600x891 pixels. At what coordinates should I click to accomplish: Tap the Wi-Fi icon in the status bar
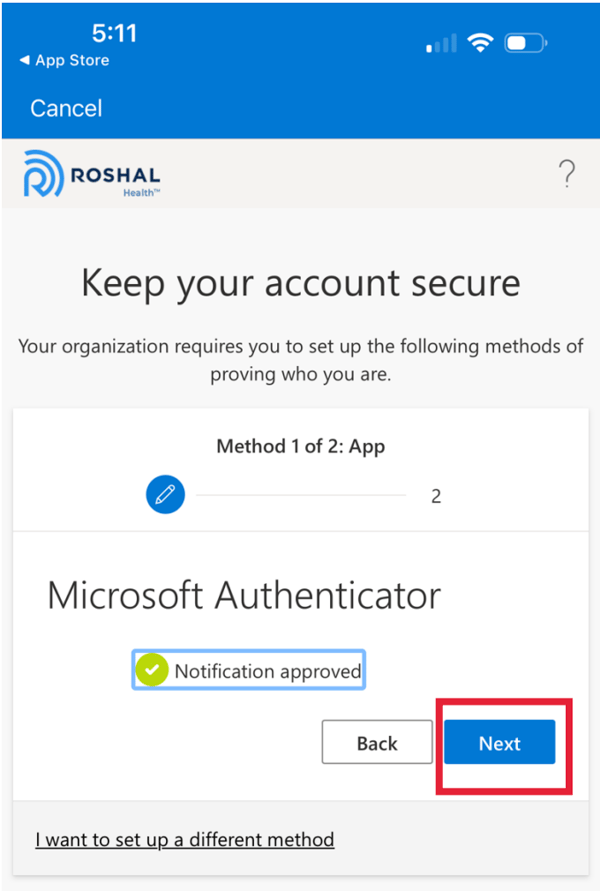tap(481, 42)
